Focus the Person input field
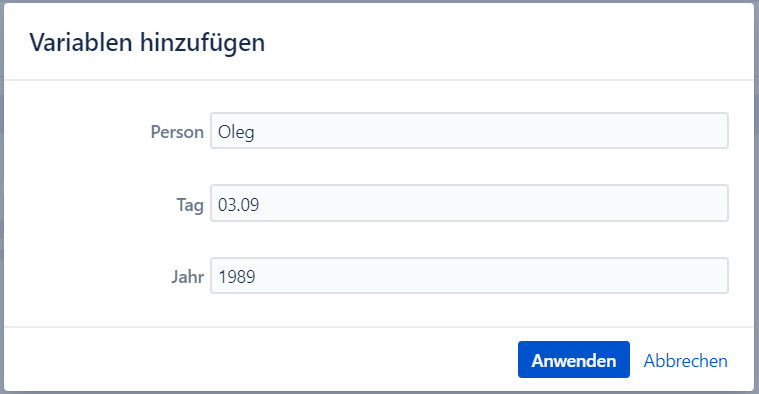The height and width of the screenshot is (394, 759). 469,131
